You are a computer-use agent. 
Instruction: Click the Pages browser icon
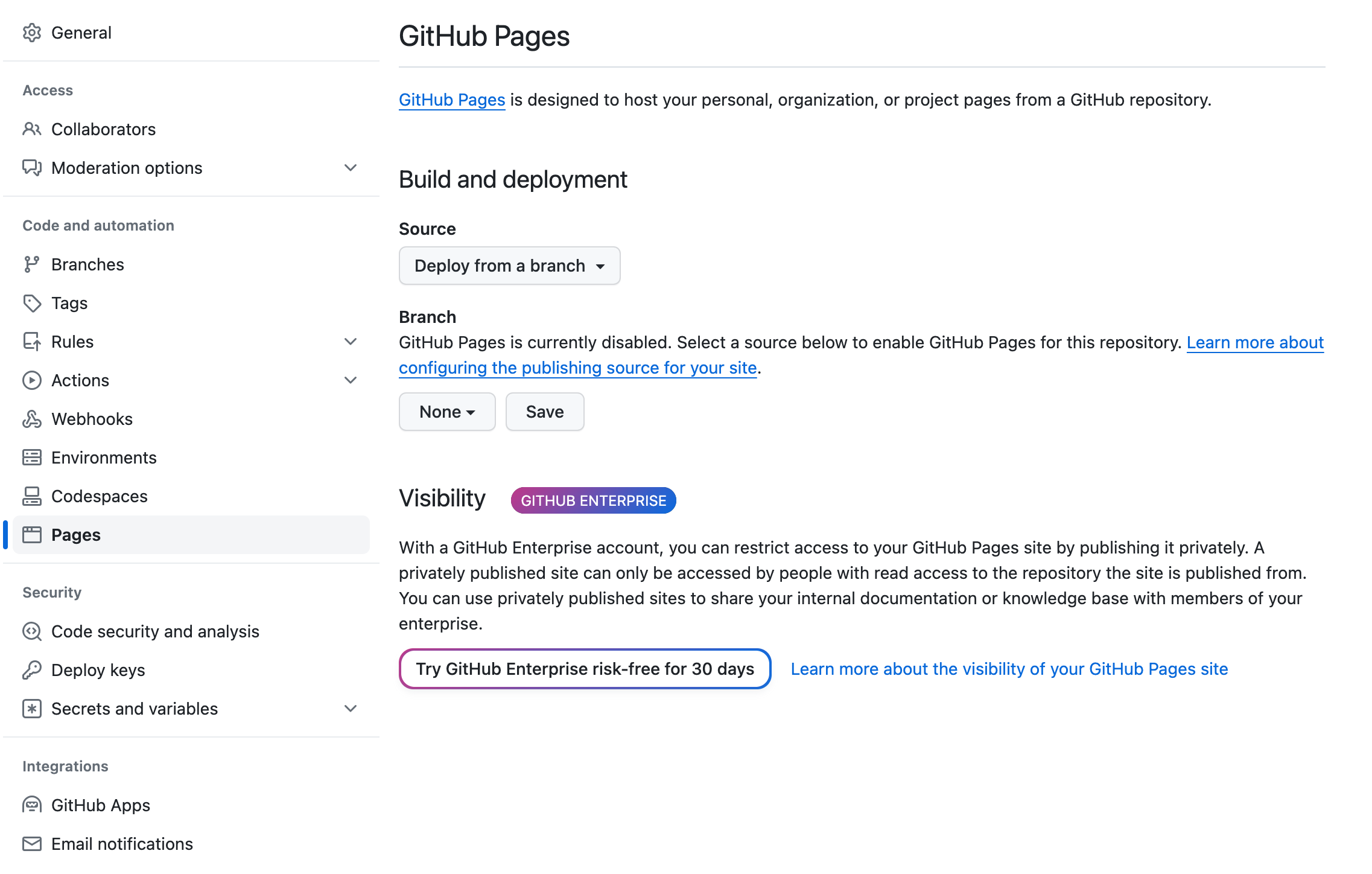pyautogui.click(x=32, y=535)
